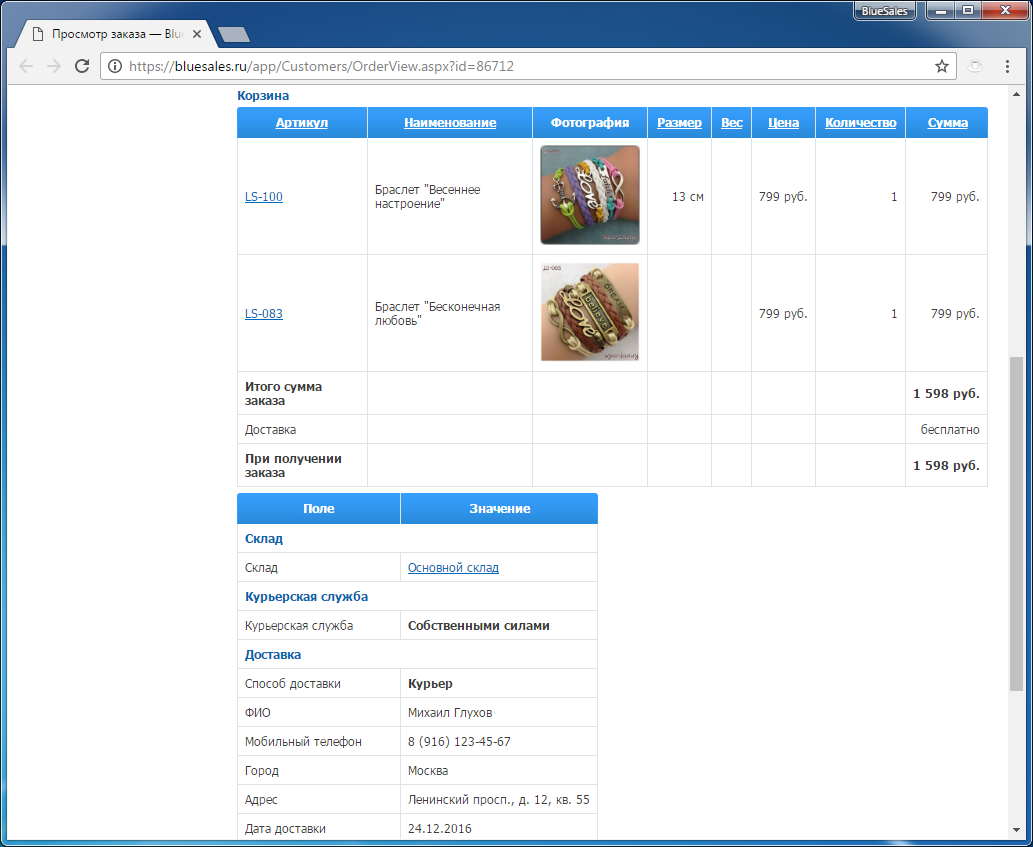The height and width of the screenshot is (847, 1033).
Task: Open article link LS-100
Action: tap(264, 197)
